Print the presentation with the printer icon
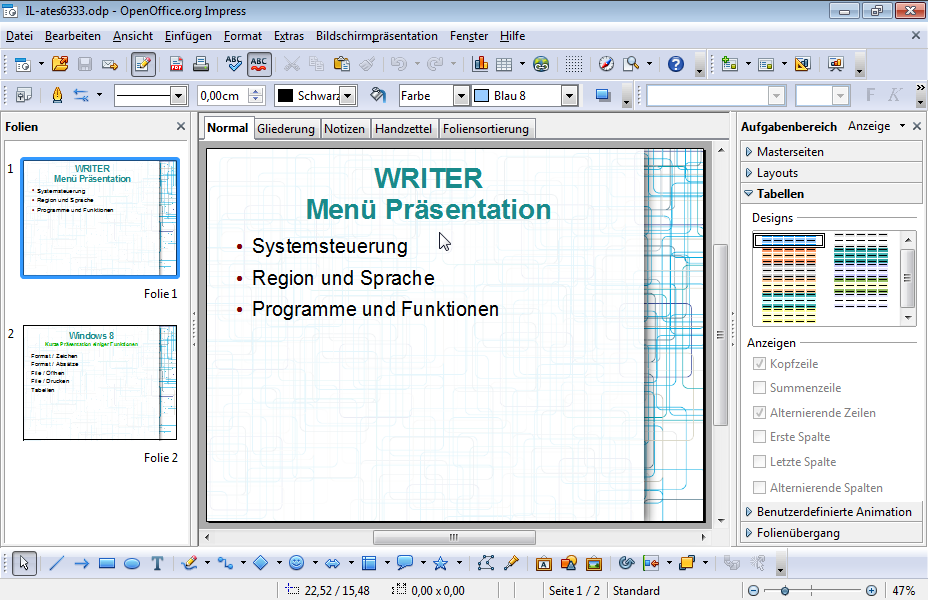The width and height of the screenshot is (928, 600). 201,64
